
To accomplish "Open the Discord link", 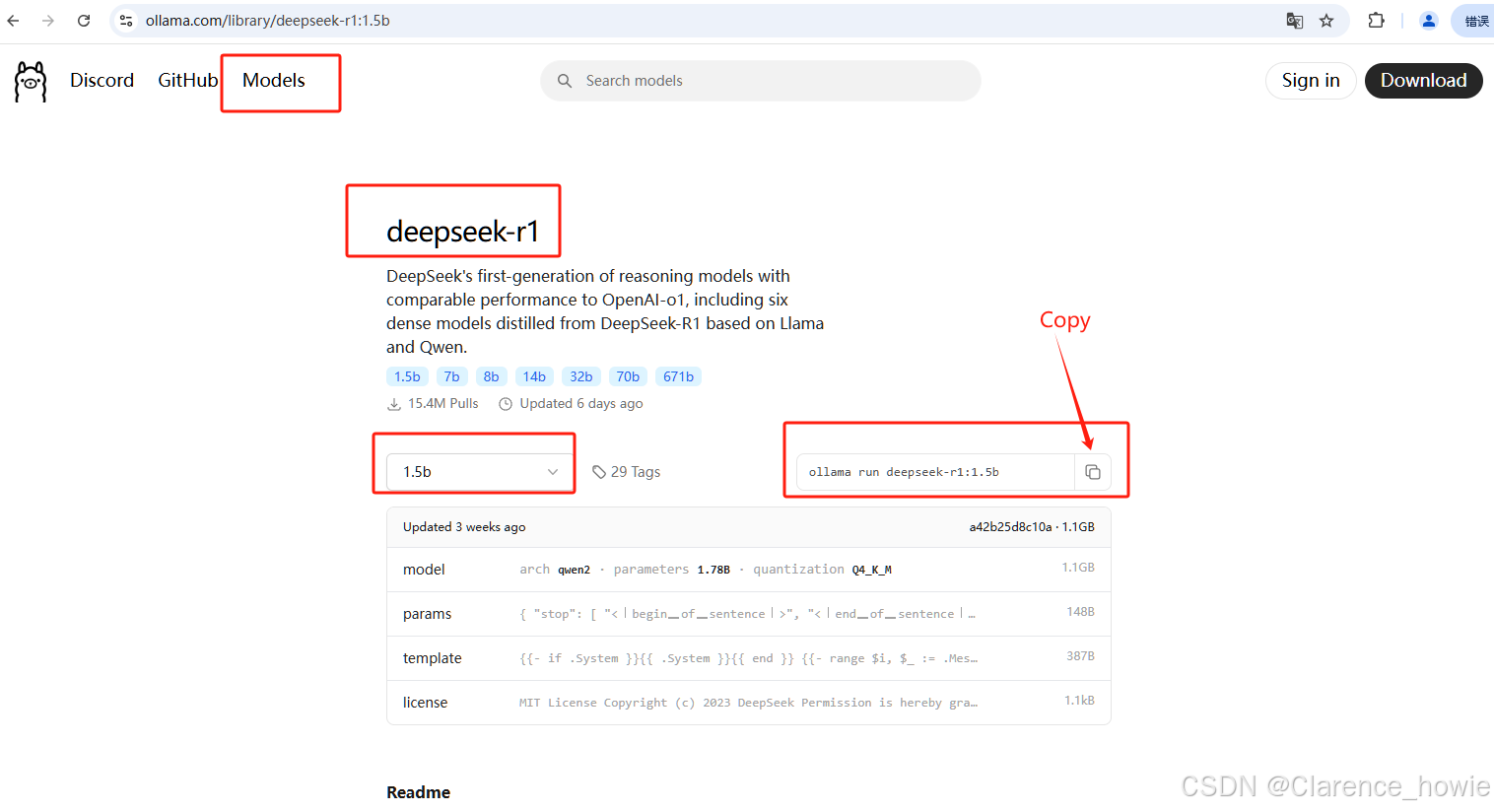I will click(x=102, y=81).
